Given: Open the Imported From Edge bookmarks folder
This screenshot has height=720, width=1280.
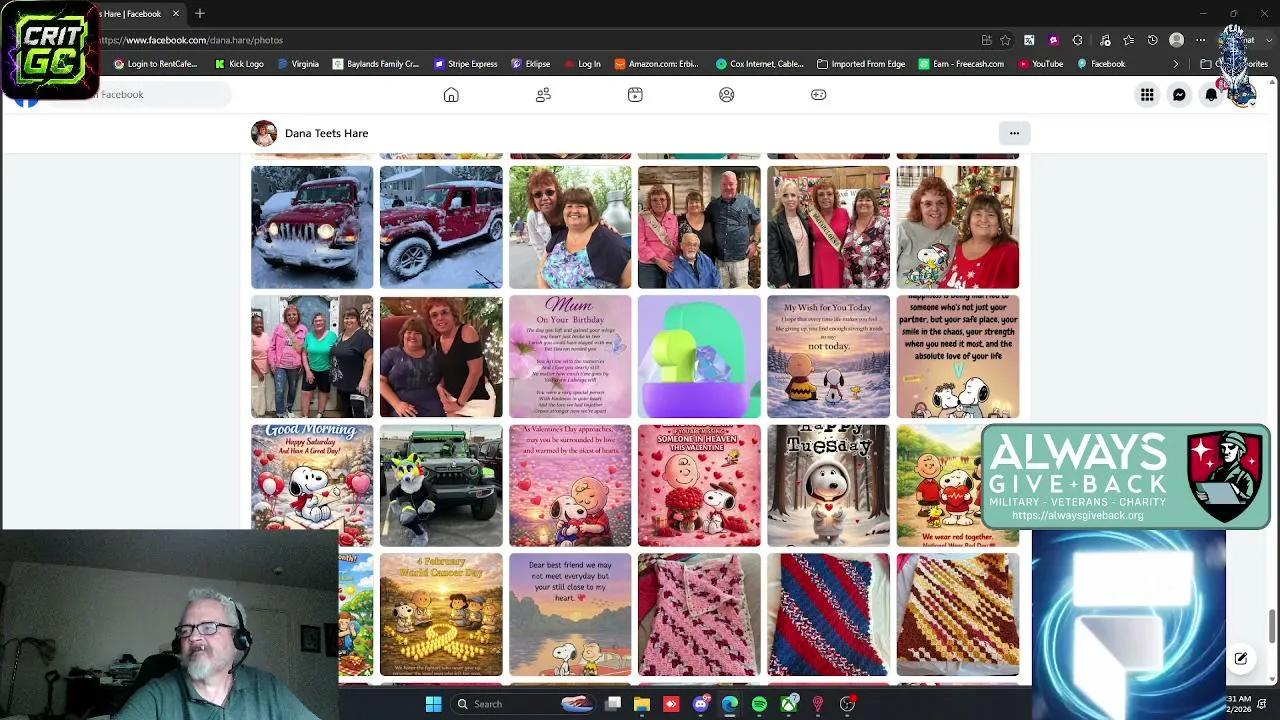Looking at the screenshot, I should [861, 64].
